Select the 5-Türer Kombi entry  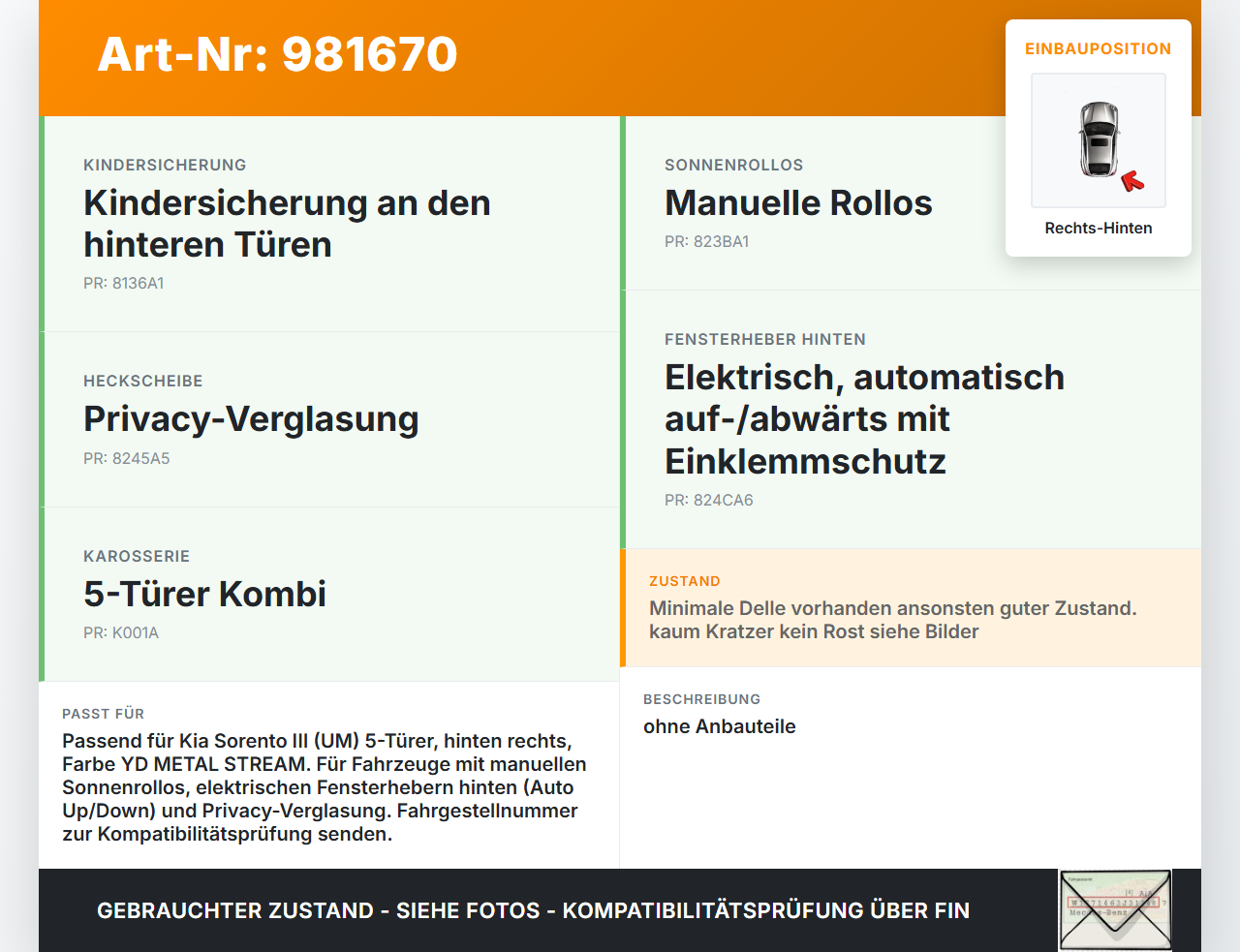pos(205,594)
